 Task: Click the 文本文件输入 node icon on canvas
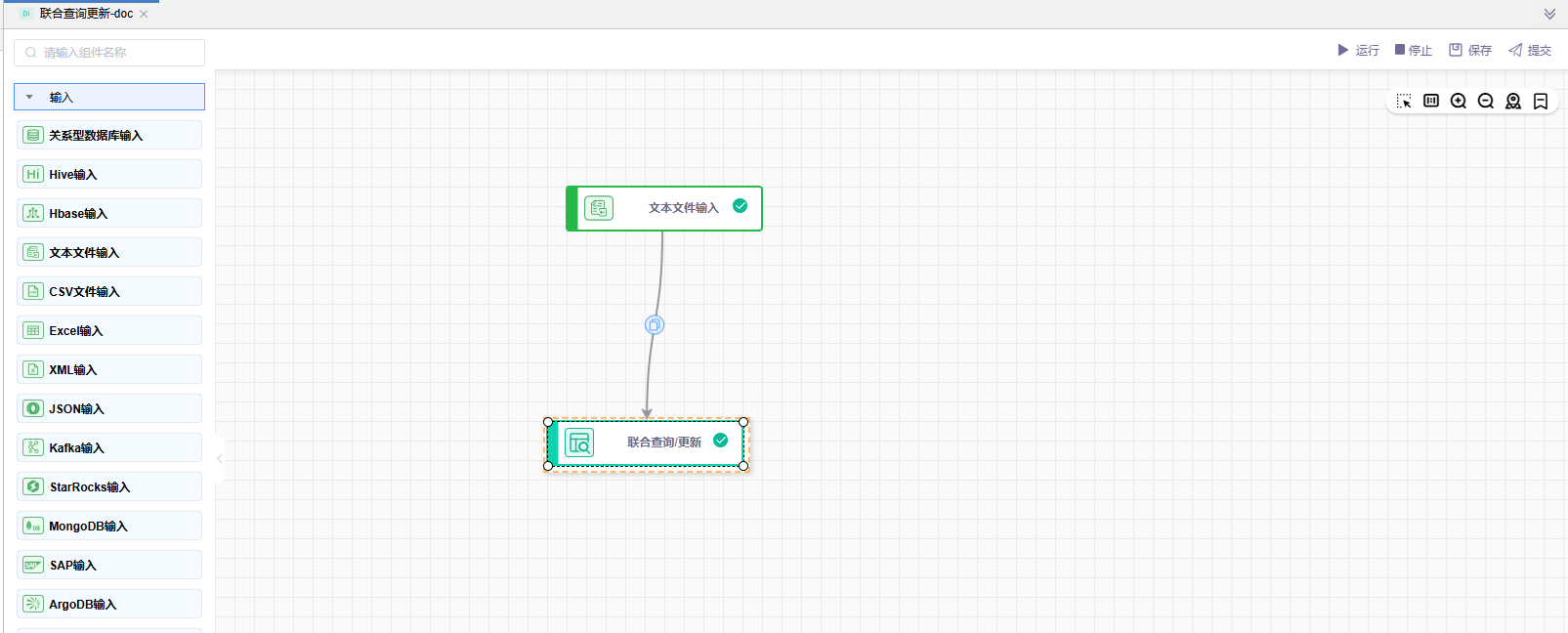(x=599, y=208)
